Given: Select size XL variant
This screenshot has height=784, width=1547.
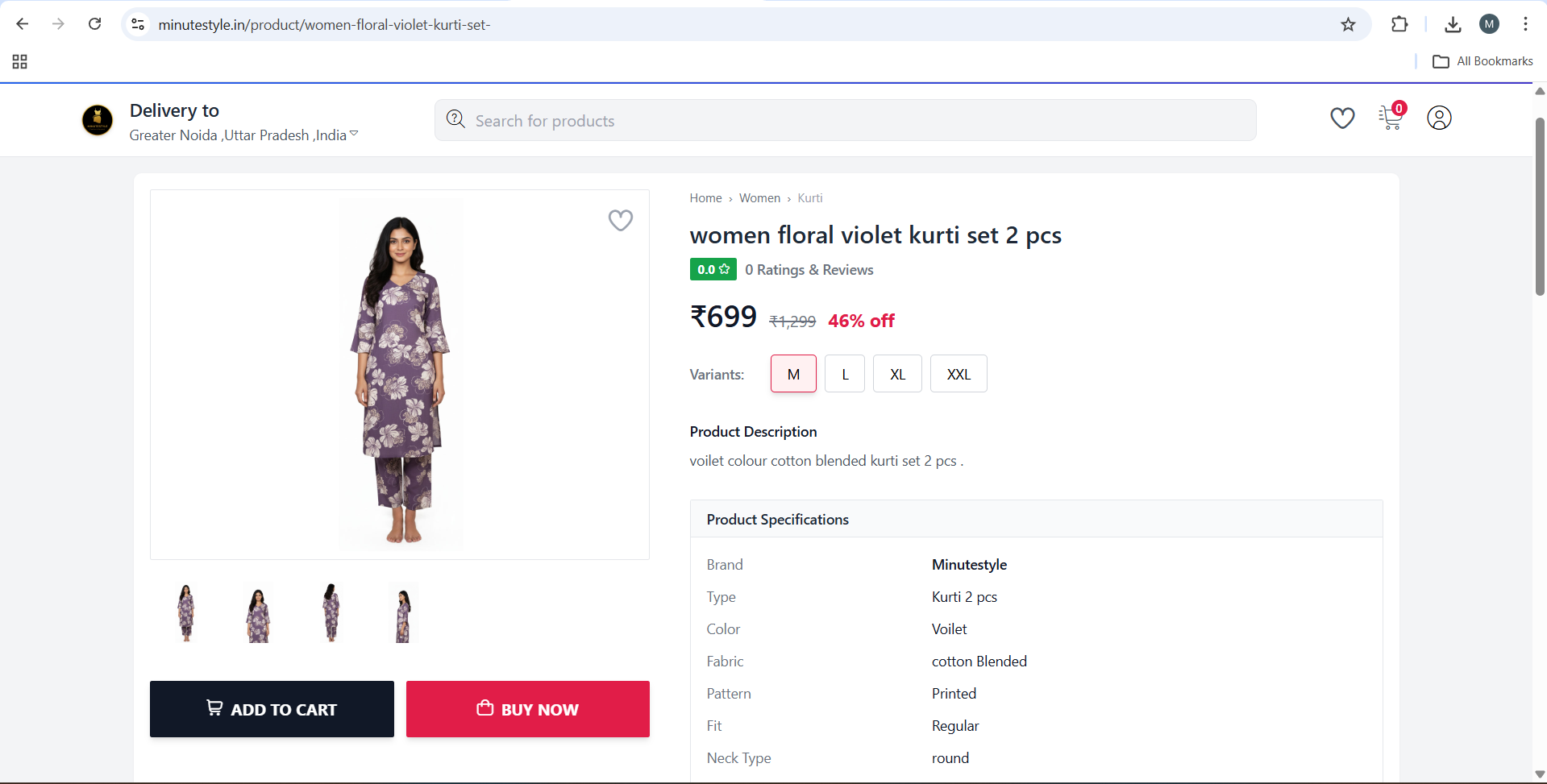Looking at the screenshot, I should pyautogui.click(x=897, y=374).
